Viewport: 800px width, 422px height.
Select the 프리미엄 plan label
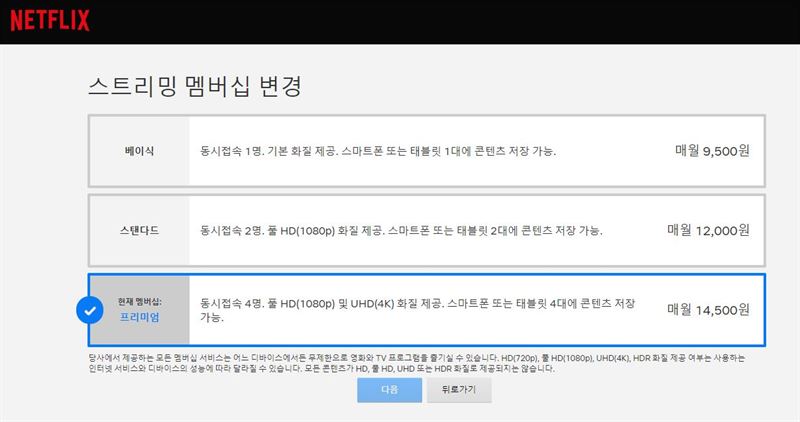[139, 317]
